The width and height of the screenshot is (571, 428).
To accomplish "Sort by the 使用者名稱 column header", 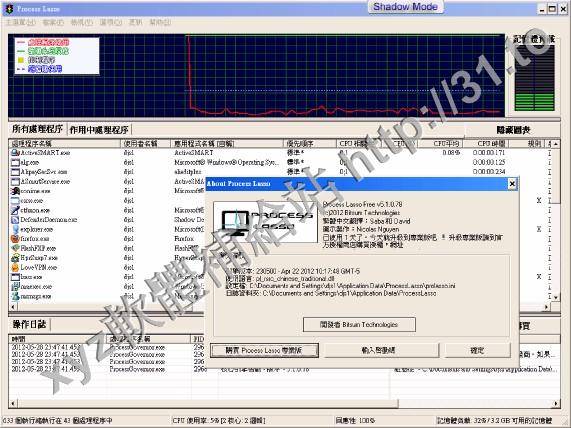I will pyautogui.click(x=145, y=144).
